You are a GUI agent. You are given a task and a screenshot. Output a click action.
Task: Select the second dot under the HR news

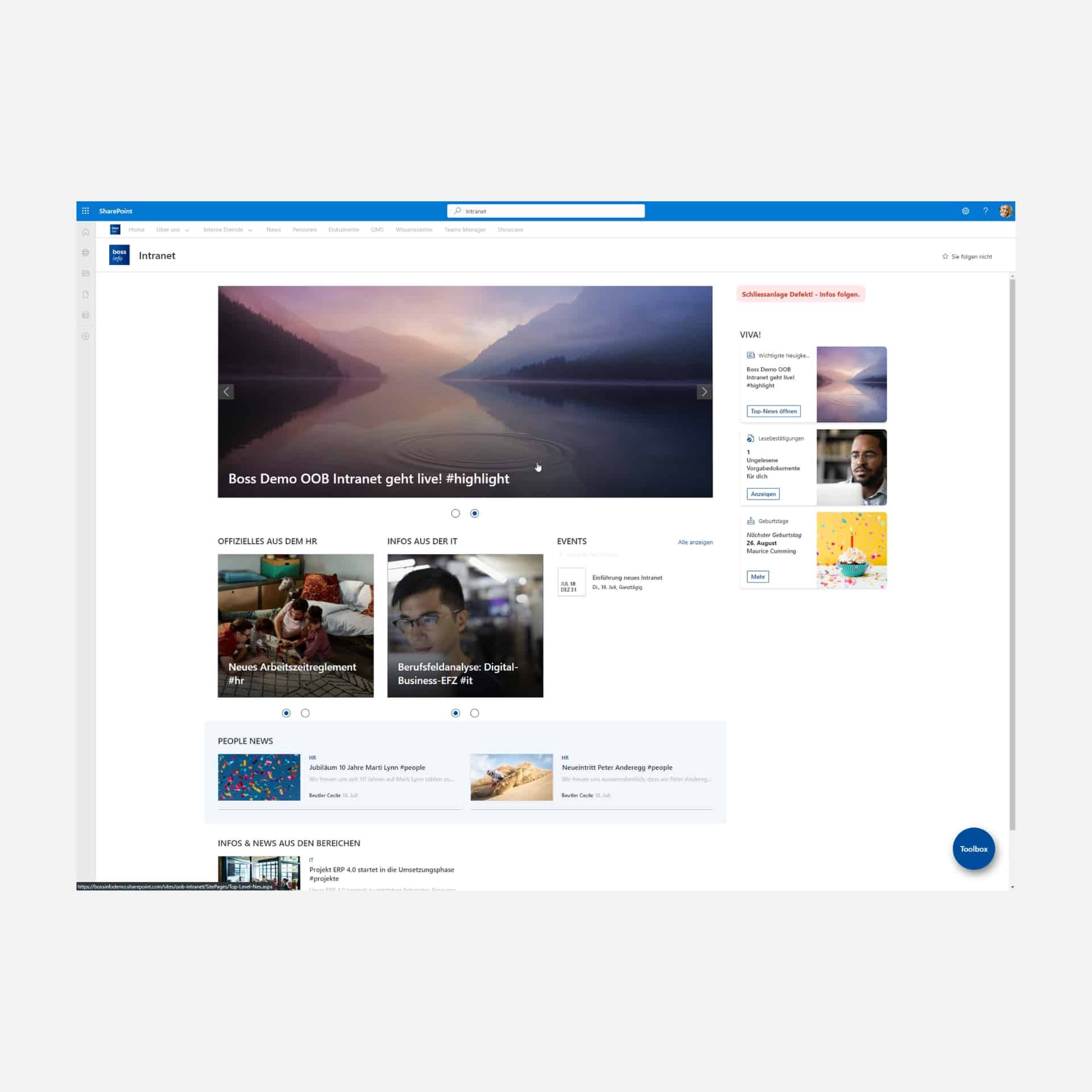(305, 713)
